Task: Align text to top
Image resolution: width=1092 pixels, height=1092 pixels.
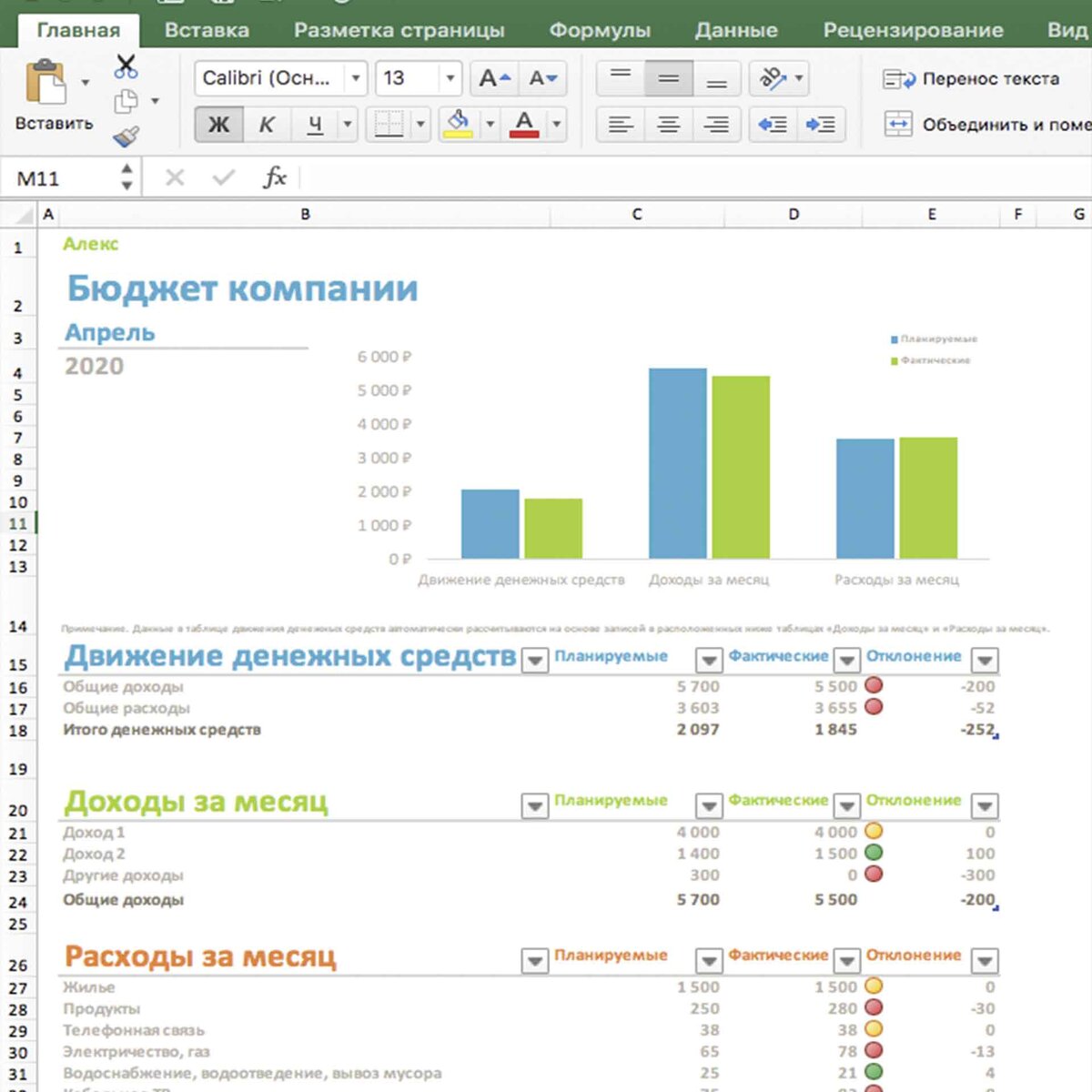Action: pos(621,78)
